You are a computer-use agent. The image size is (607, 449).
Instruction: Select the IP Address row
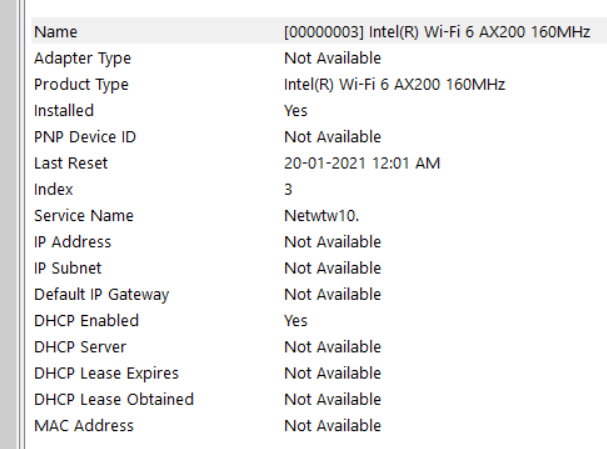tap(319, 242)
